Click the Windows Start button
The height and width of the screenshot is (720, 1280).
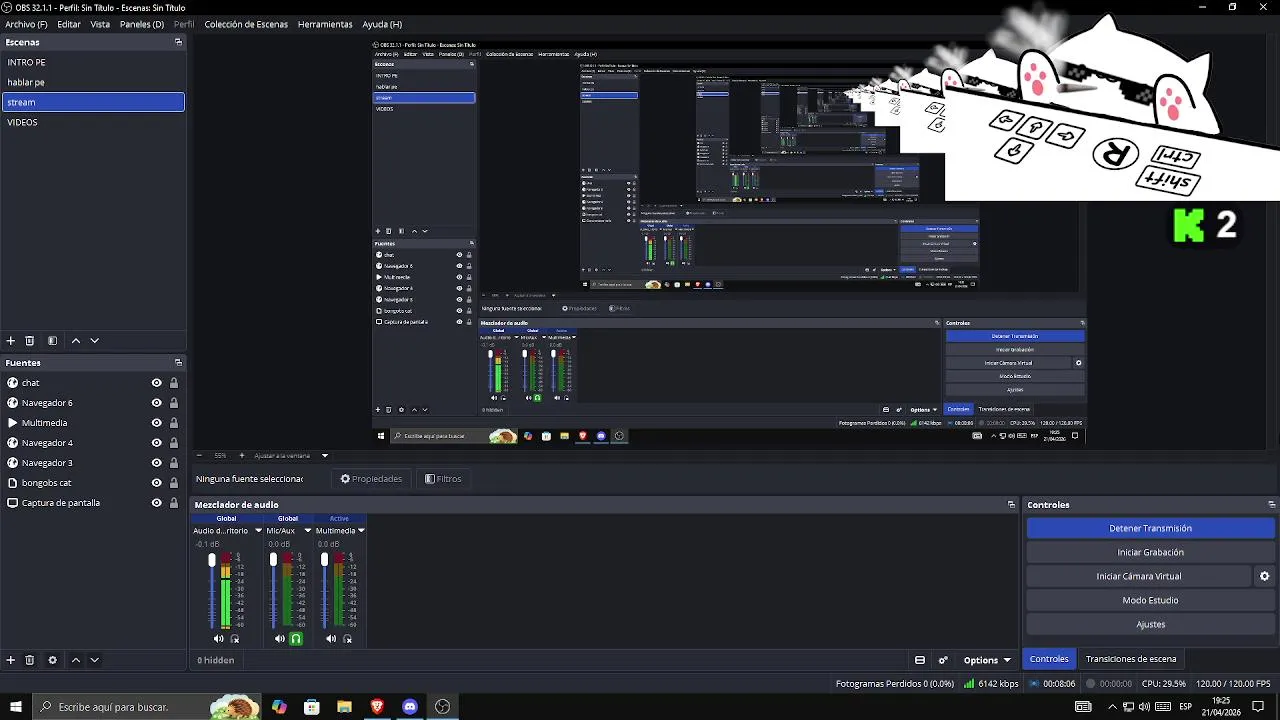16,707
